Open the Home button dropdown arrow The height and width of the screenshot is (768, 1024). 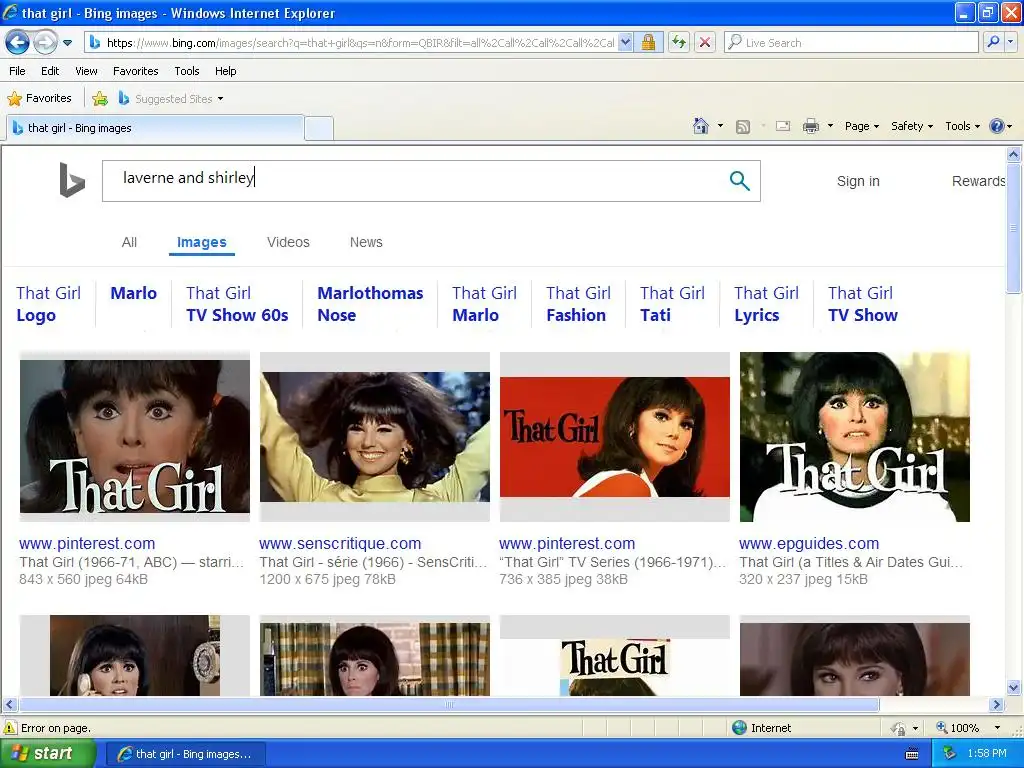[x=720, y=126]
